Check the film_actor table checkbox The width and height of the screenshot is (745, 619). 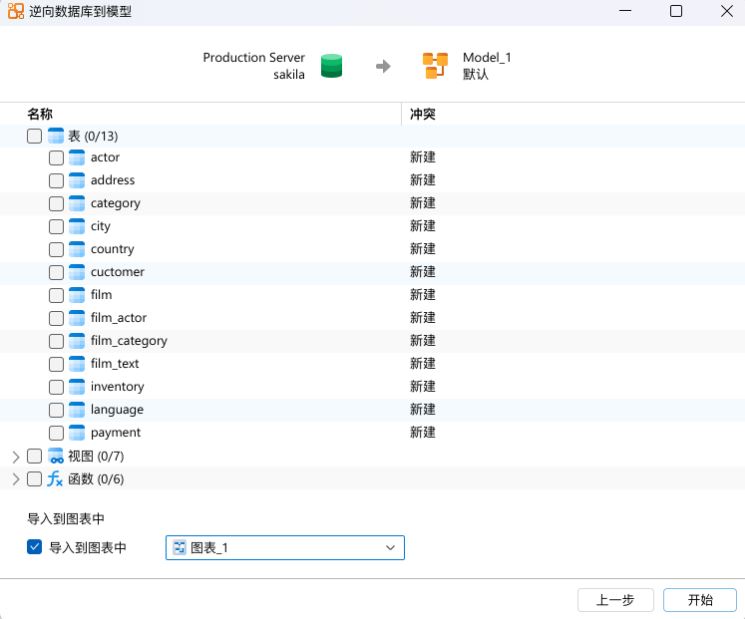click(56, 318)
